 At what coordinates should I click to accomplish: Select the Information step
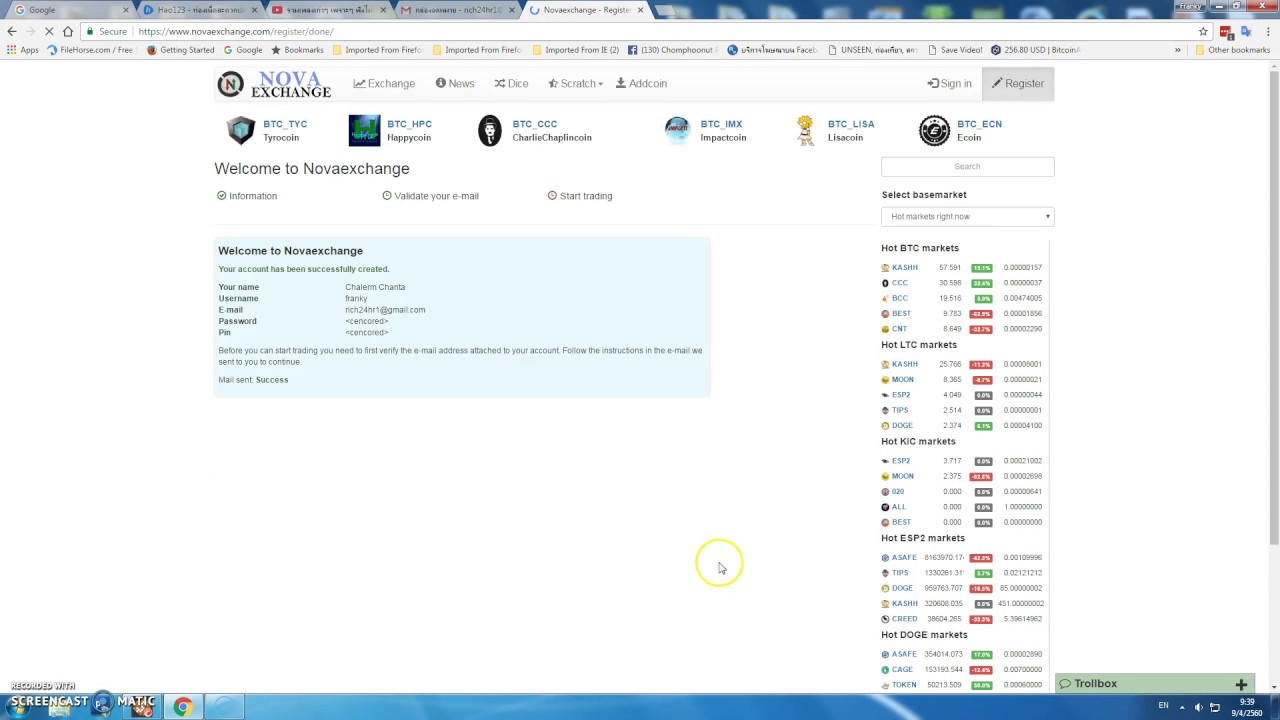click(247, 196)
